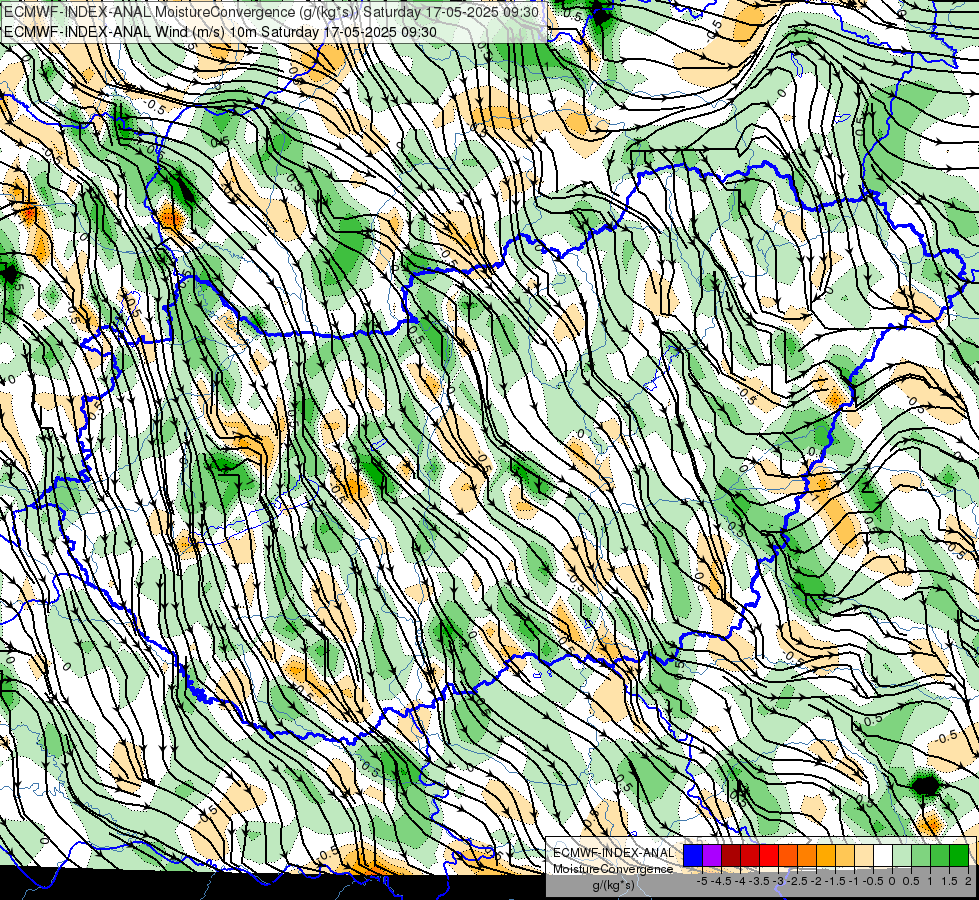Click the legend tick label -5
The width and height of the screenshot is (979, 900).
702,881
